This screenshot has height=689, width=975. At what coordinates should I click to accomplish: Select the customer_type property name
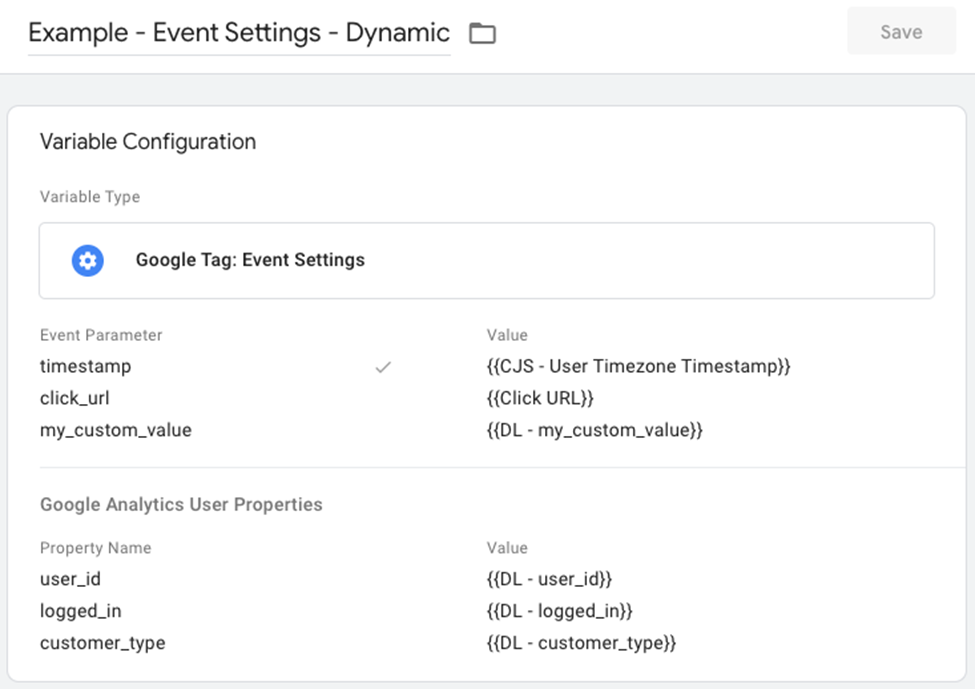point(102,643)
